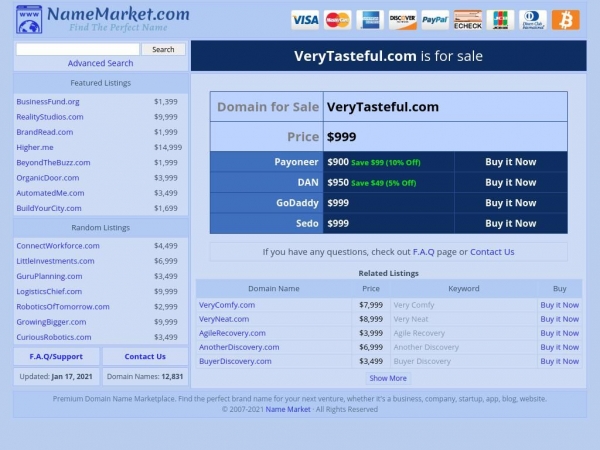The height and width of the screenshot is (450, 600).
Task: Click the Bitcoin payment icon
Action: pos(566,20)
